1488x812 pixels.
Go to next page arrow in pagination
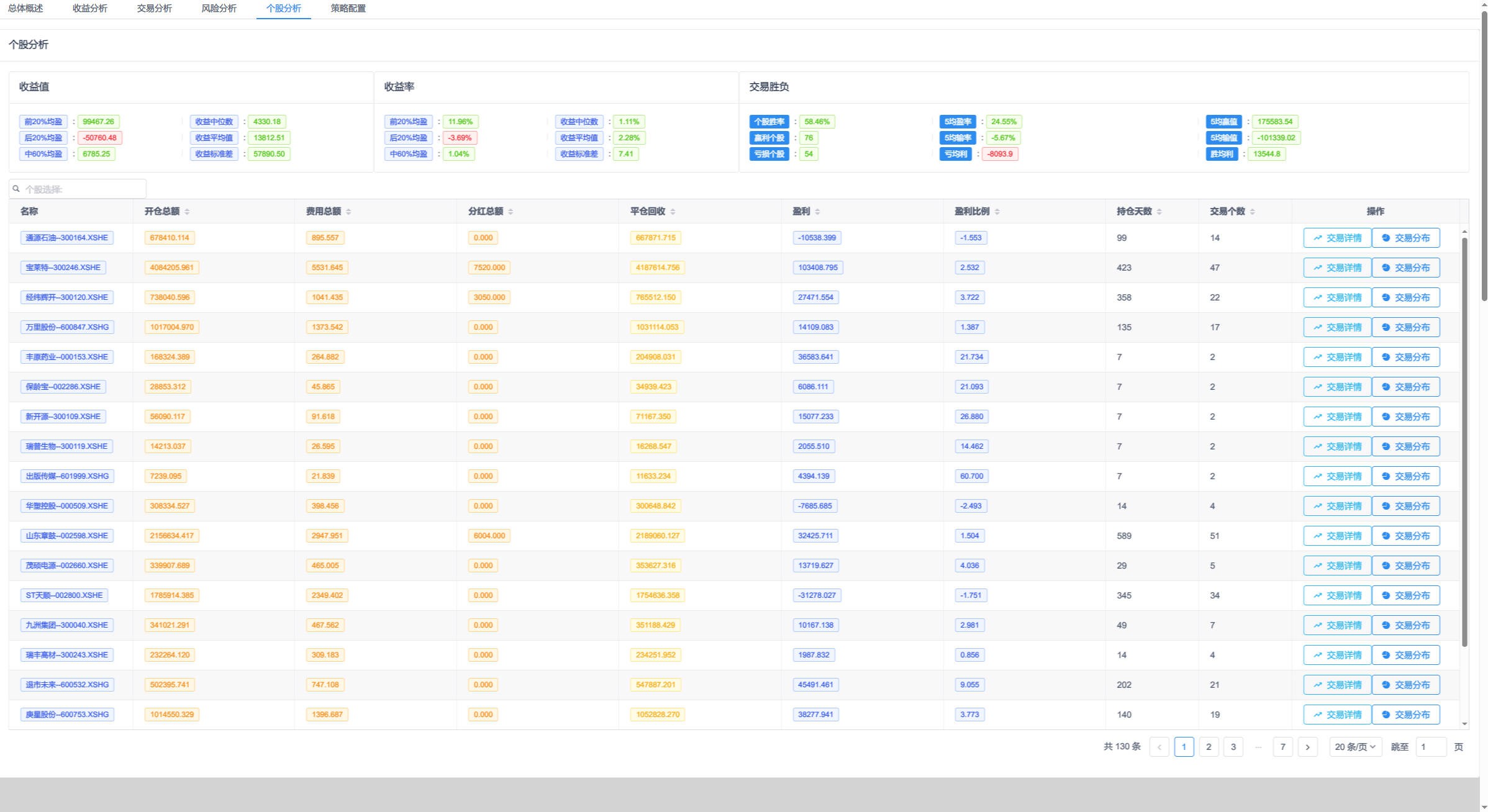tap(1307, 747)
